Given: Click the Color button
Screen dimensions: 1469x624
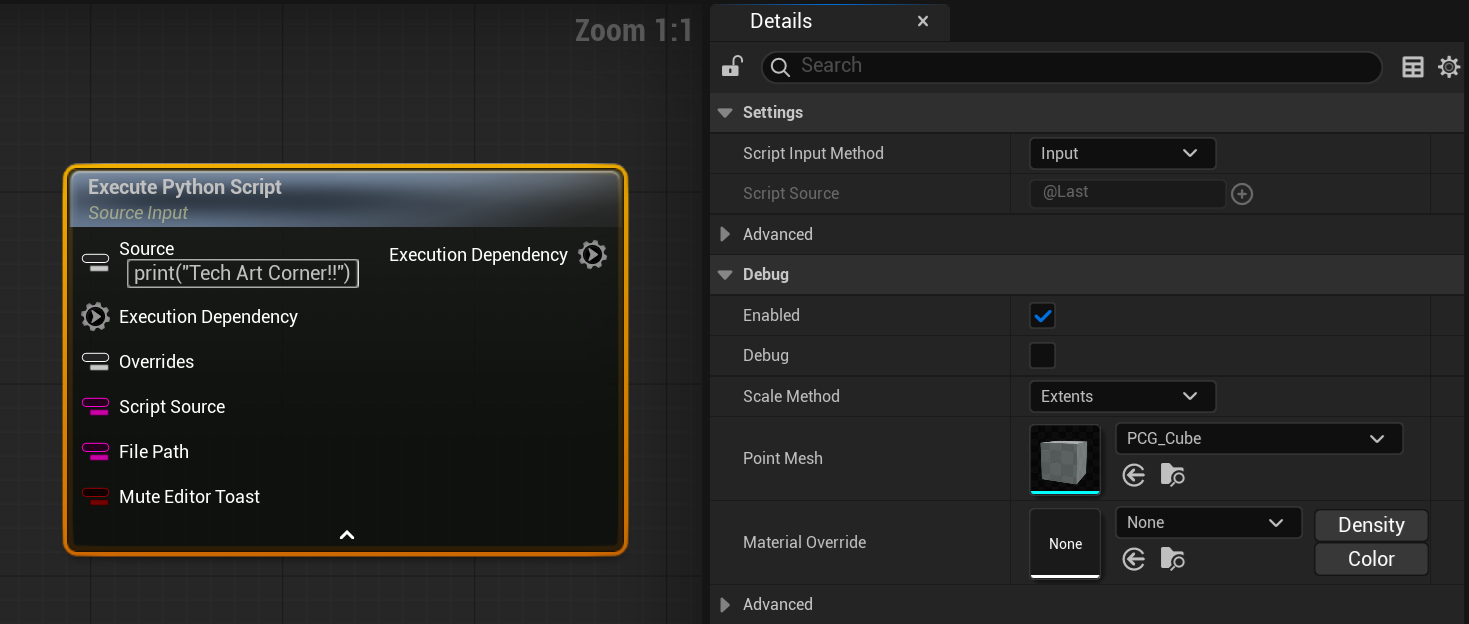Looking at the screenshot, I should [x=1370, y=560].
